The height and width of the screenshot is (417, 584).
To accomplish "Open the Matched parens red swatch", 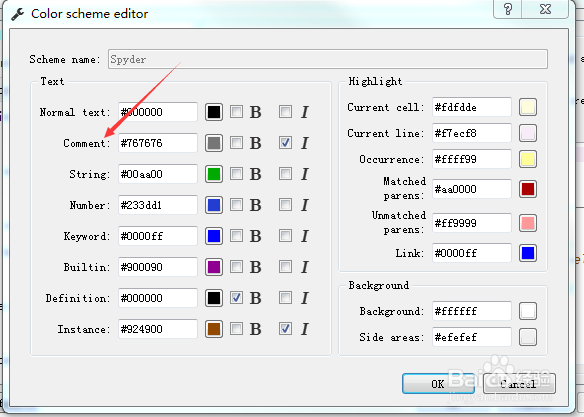I will tap(528, 189).
